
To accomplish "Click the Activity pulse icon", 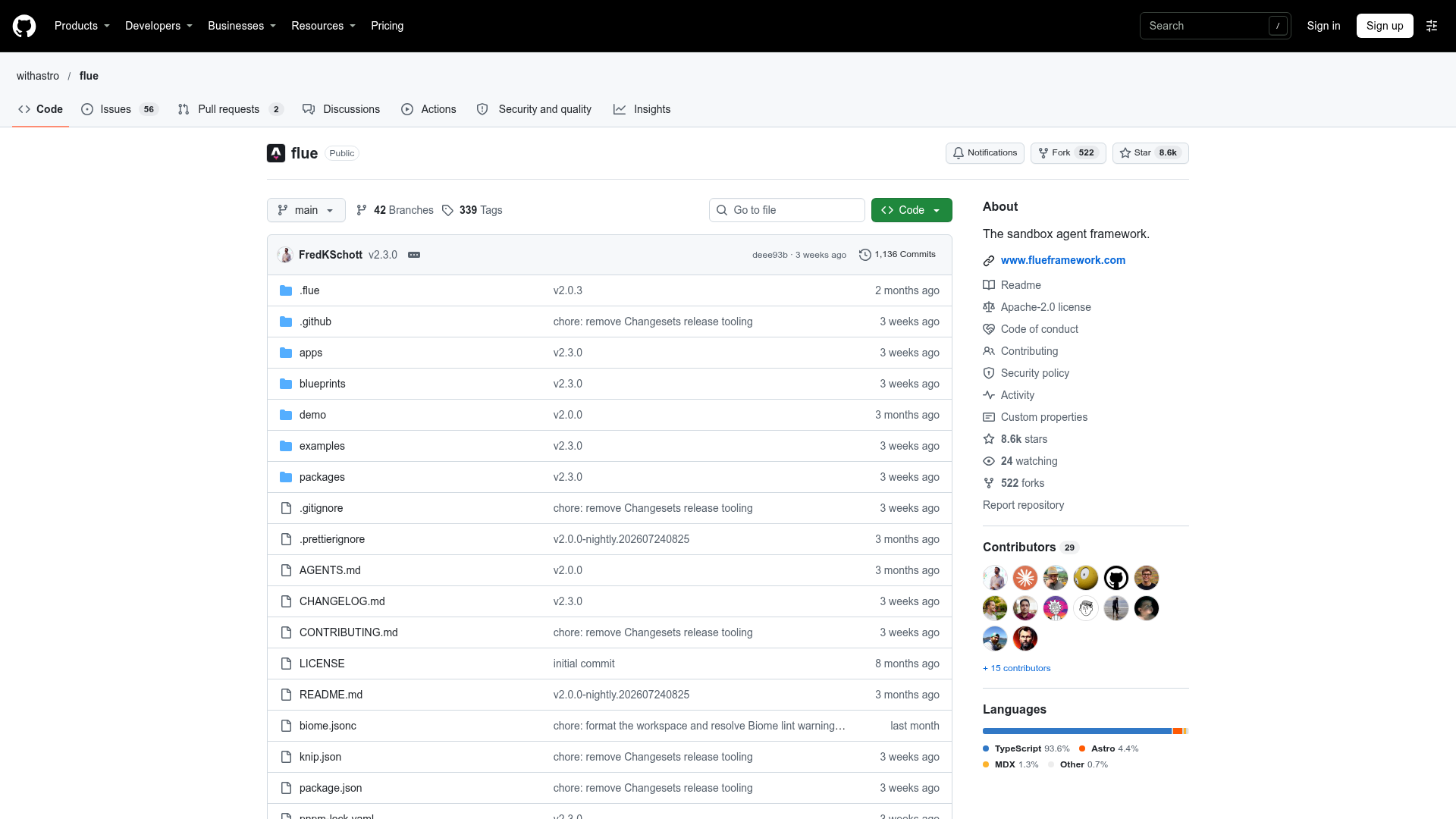I will click(x=989, y=395).
